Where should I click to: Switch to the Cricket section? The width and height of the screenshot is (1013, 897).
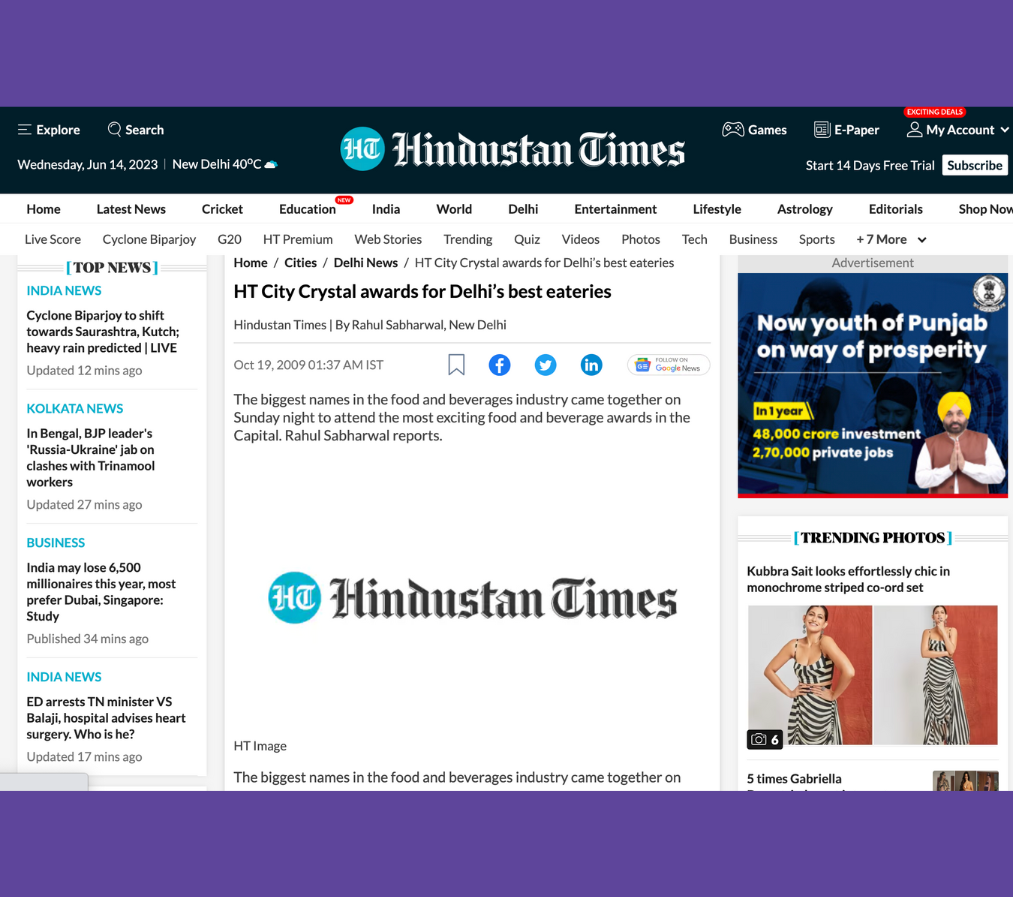pyautogui.click(x=222, y=209)
